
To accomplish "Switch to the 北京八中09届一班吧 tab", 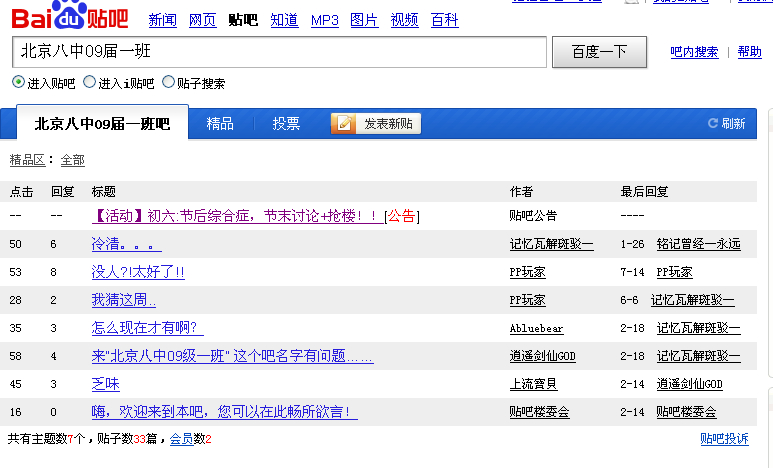I will tap(102, 123).
